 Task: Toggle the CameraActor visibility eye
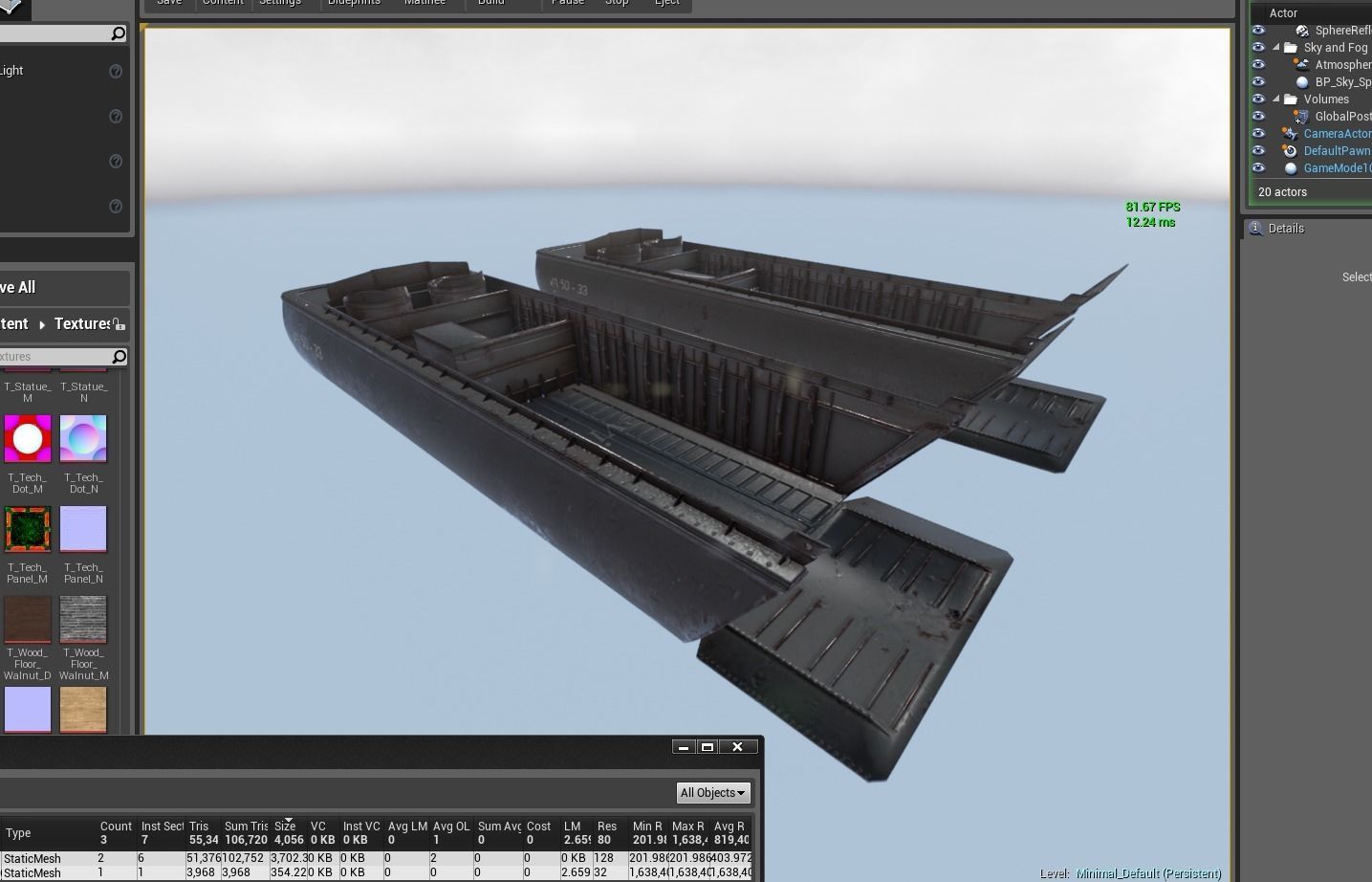pos(1259,134)
